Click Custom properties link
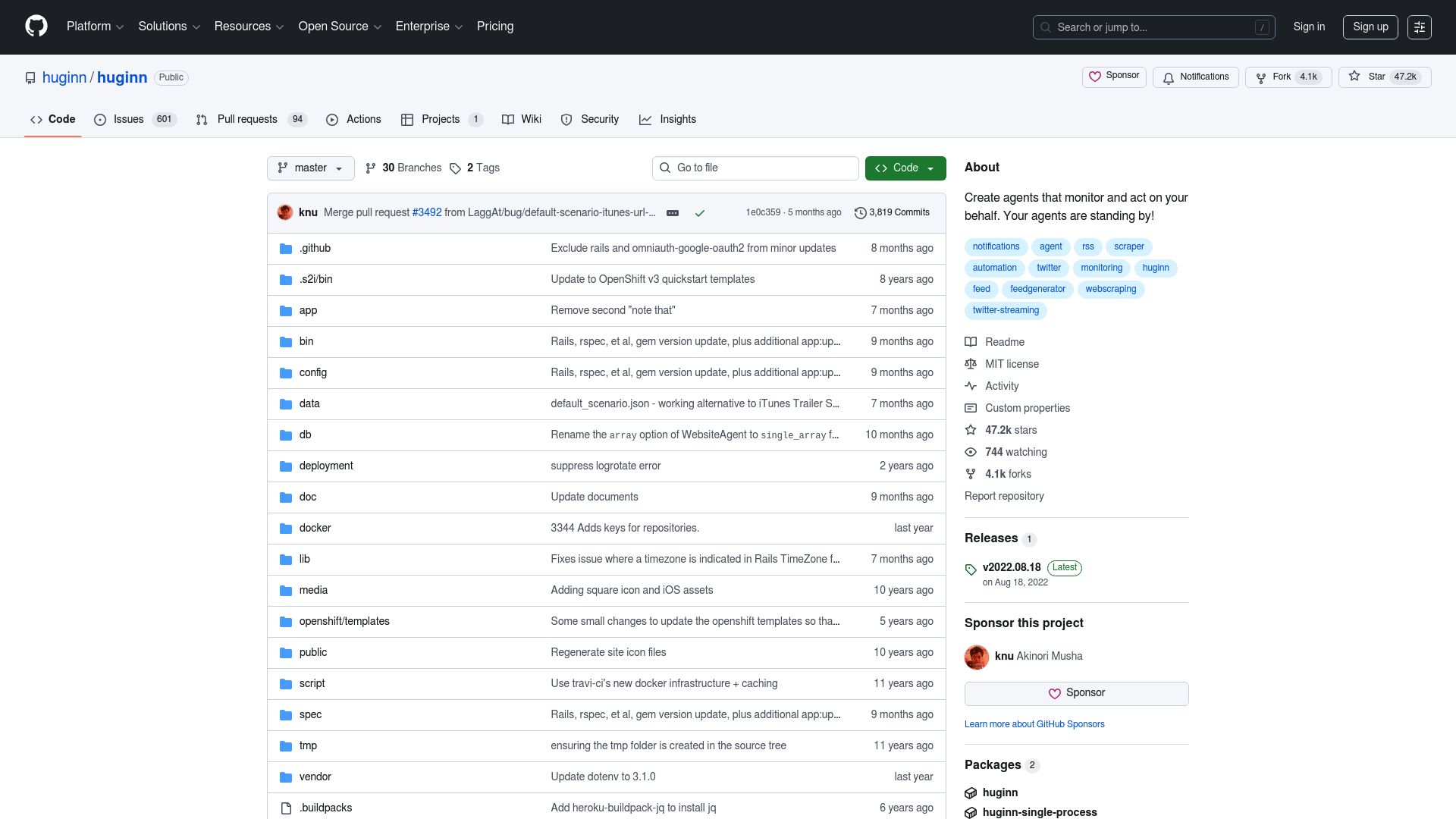The width and height of the screenshot is (1456, 819). [1028, 409]
